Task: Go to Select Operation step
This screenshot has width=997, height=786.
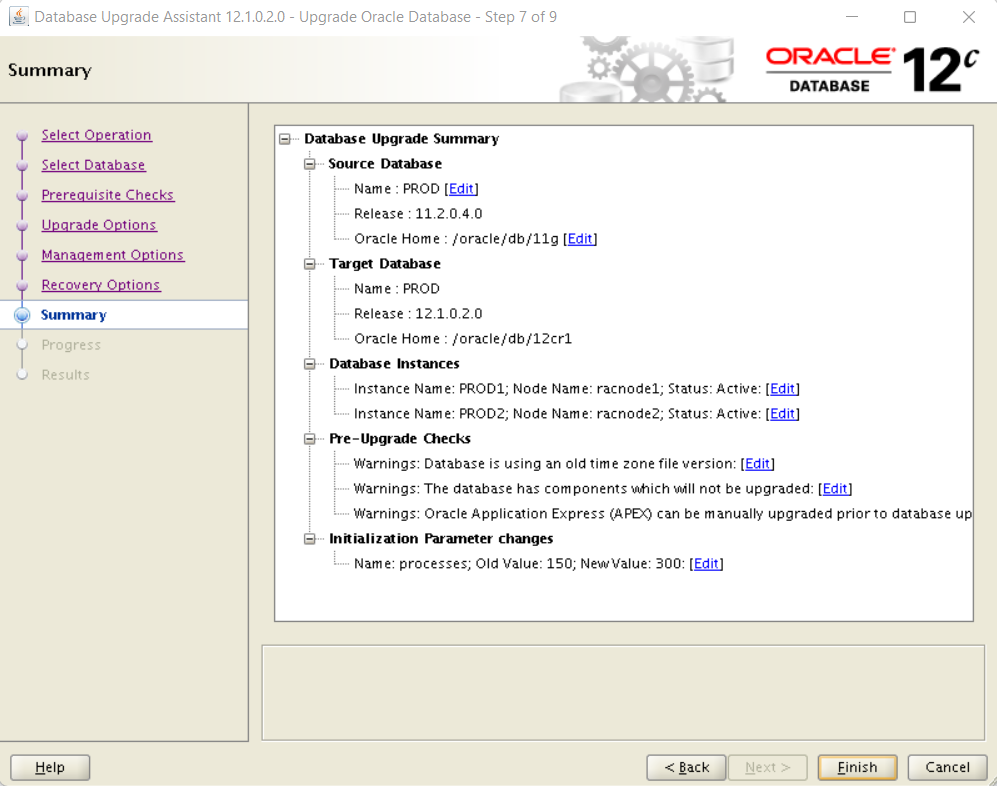Action: pos(97,135)
